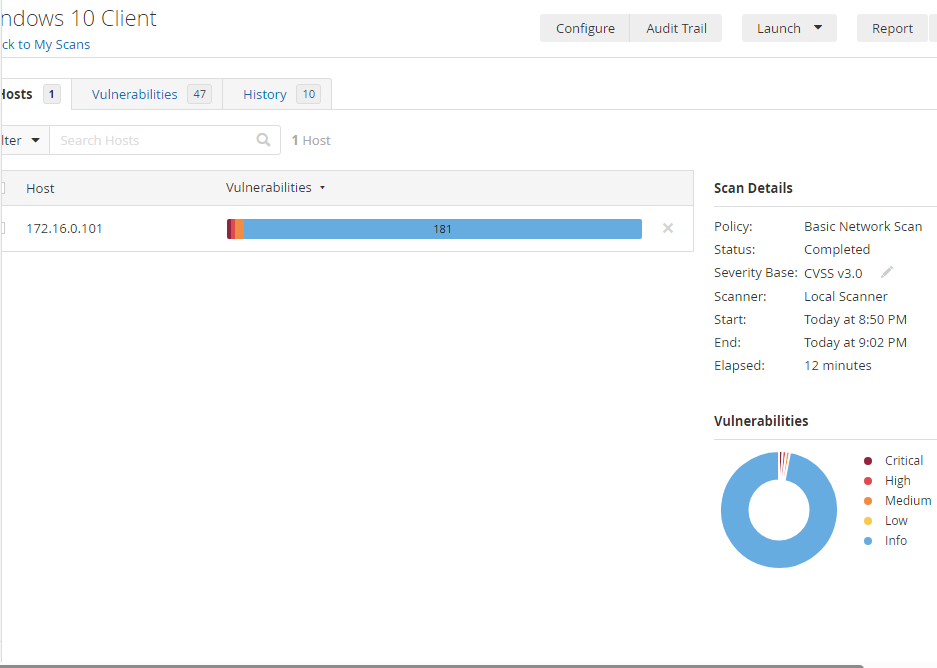Click the vulnerabilities donut chart

click(779, 510)
